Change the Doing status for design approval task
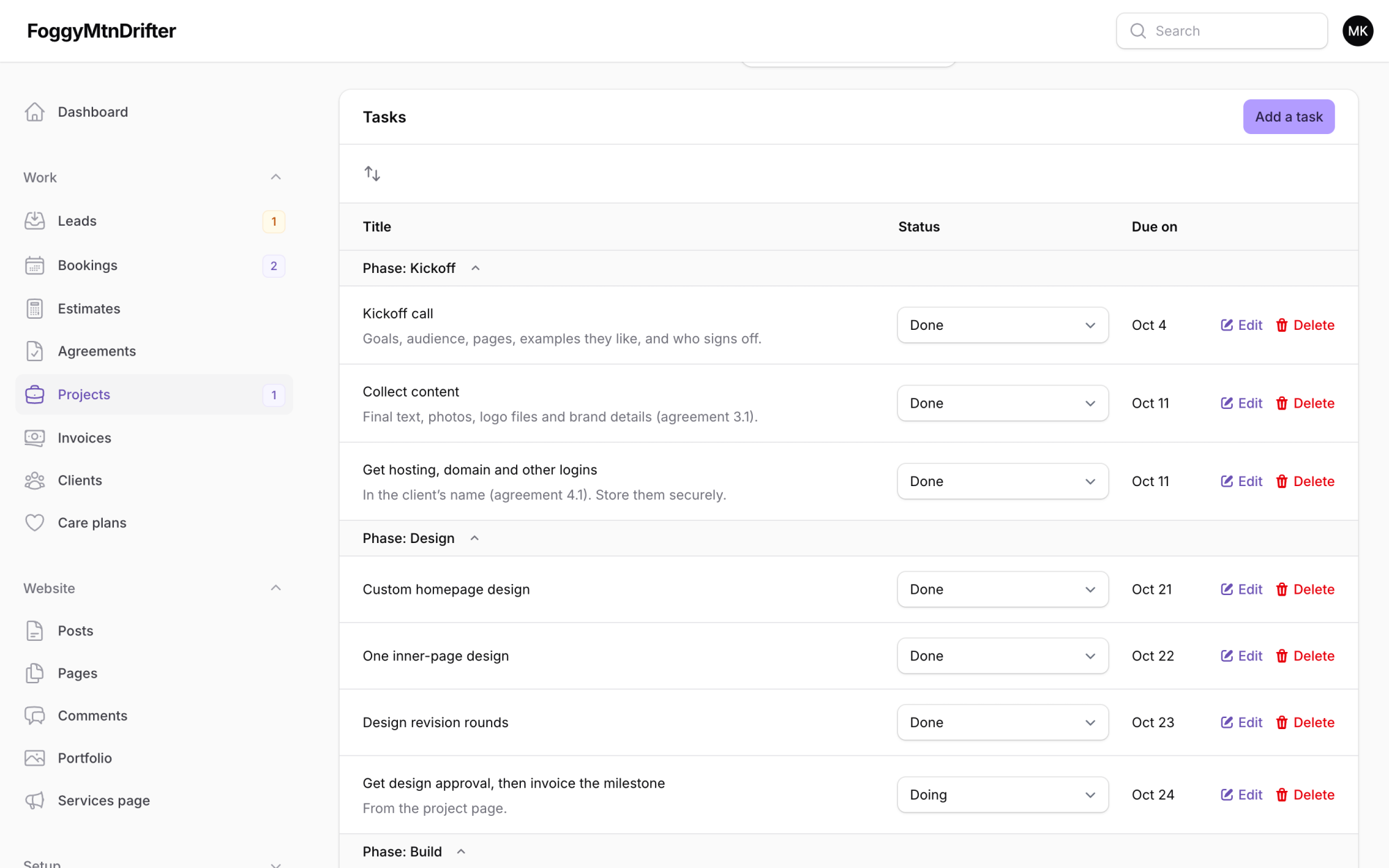Screen dimensions: 1389x868 pos(1003,795)
